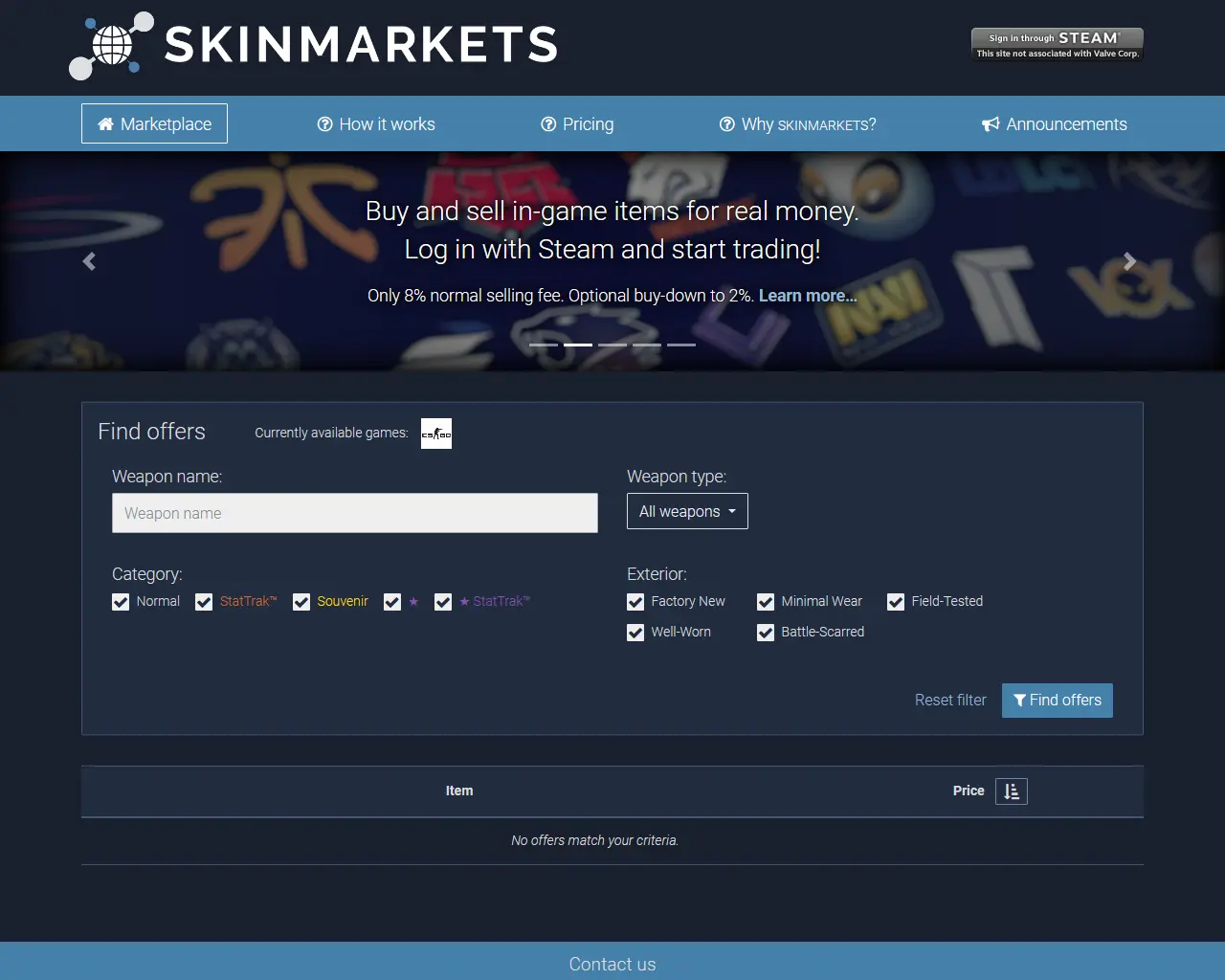Toggle the Souvenir category checkbox
This screenshot has width=1225, height=980.
(x=301, y=602)
